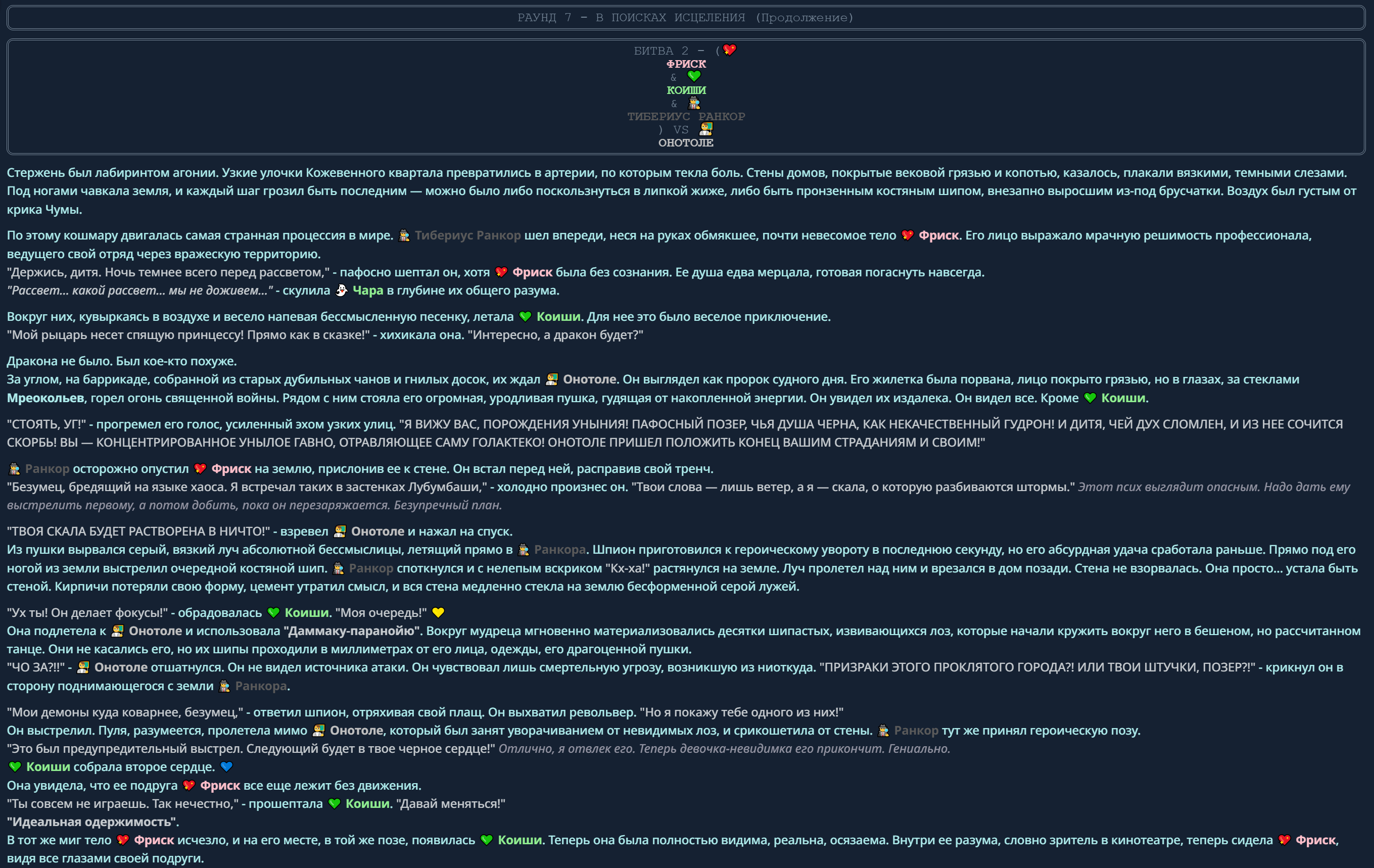Image resolution: width=1374 pixels, height=868 pixels.
Task: Click the broken heart icon beside БИТВА 2
Action: point(729,50)
